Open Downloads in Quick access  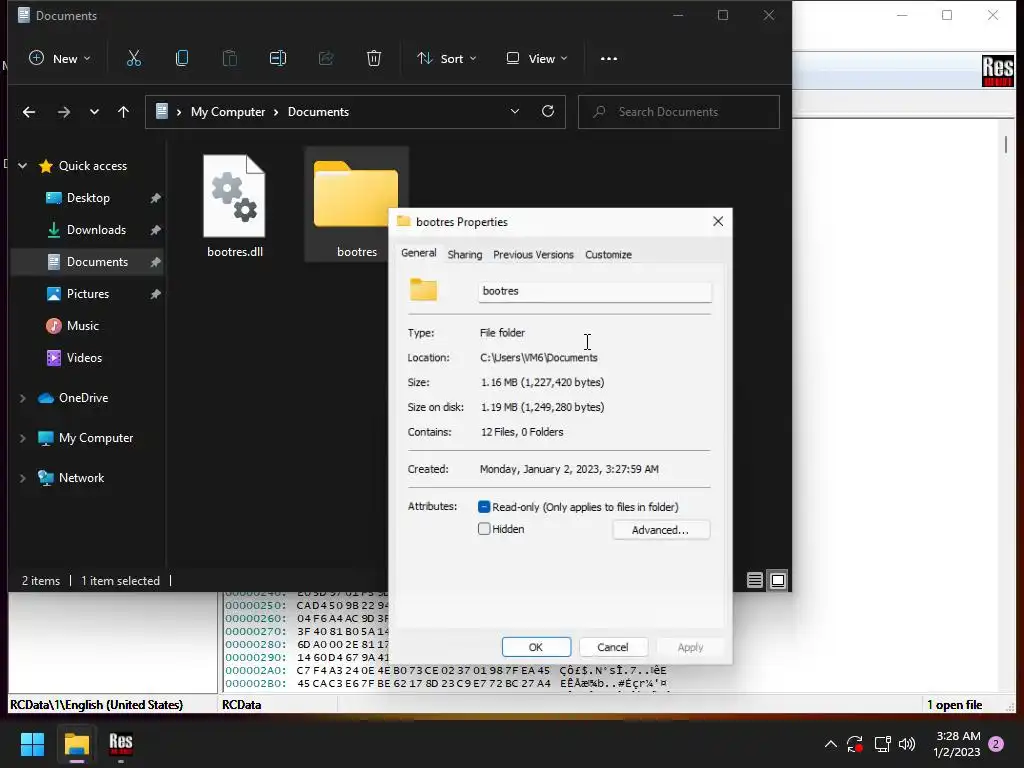click(88, 230)
